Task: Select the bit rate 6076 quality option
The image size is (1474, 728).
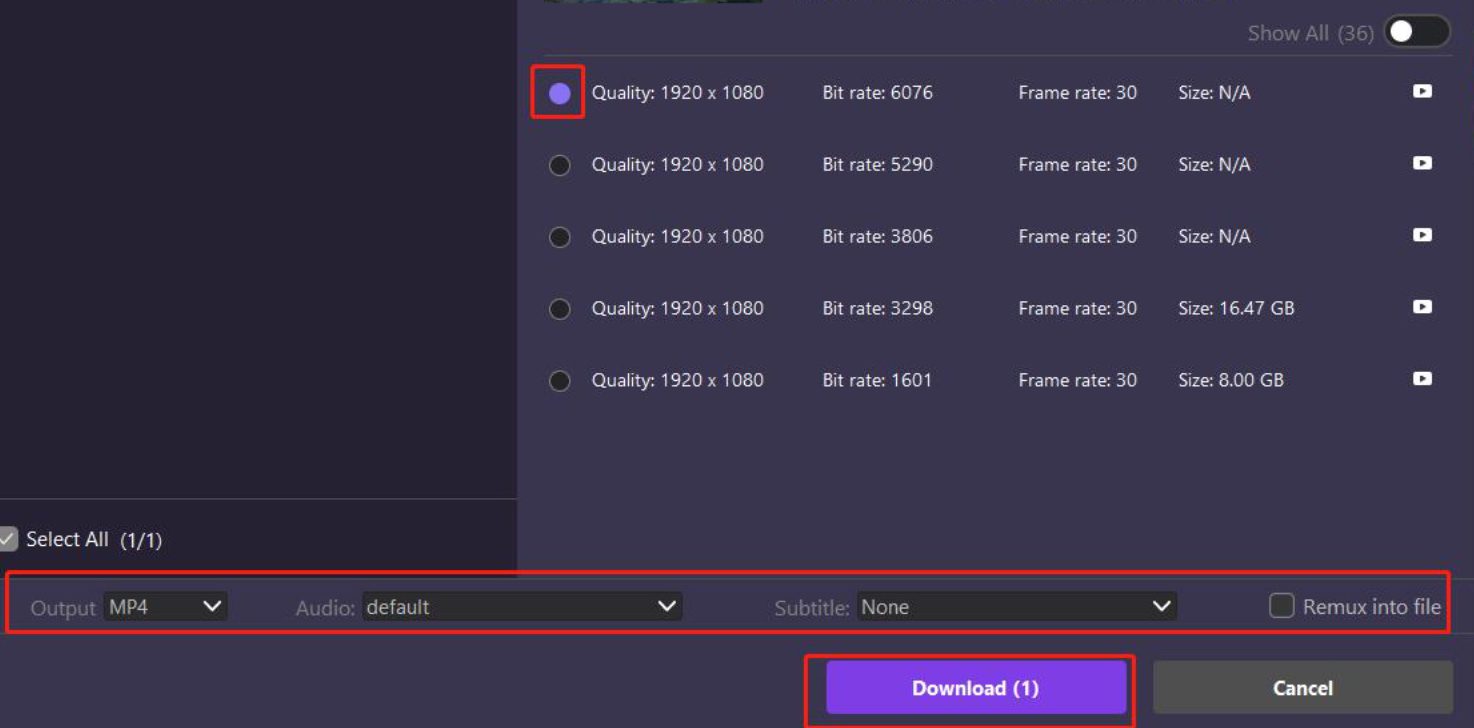Action: pos(560,93)
